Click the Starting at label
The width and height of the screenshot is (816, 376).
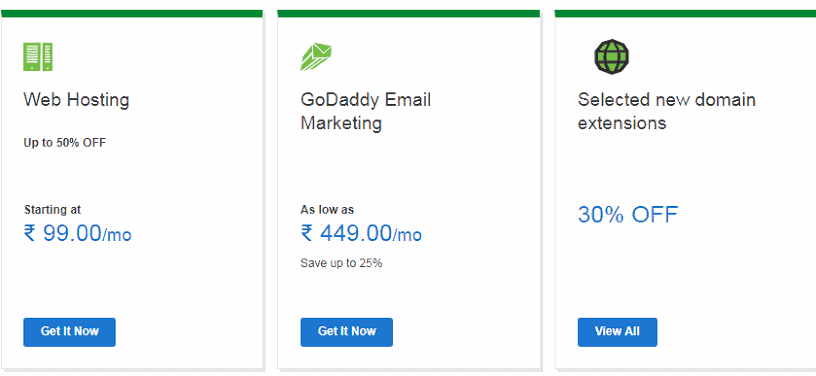(53, 210)
